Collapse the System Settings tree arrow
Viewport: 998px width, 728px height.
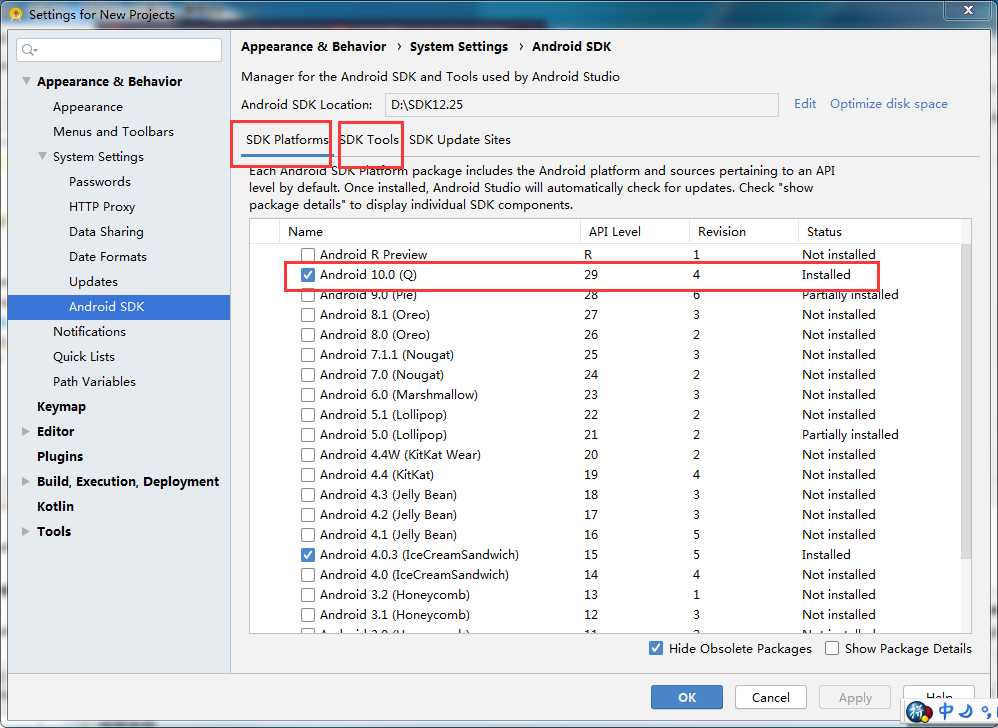click(43, 156)
